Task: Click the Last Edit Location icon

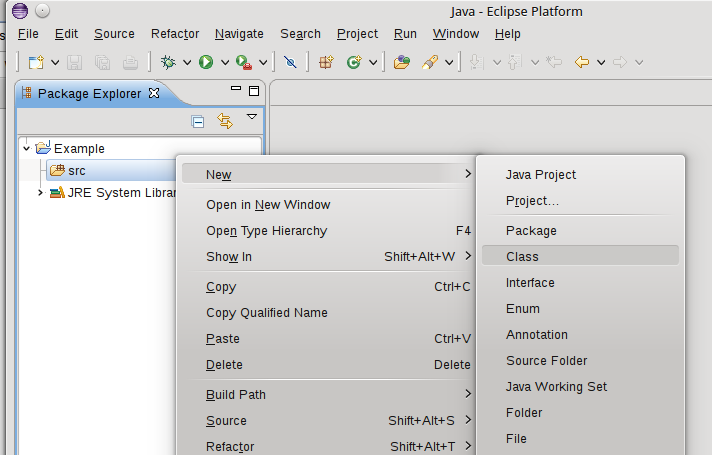Action: pos(554,62)
